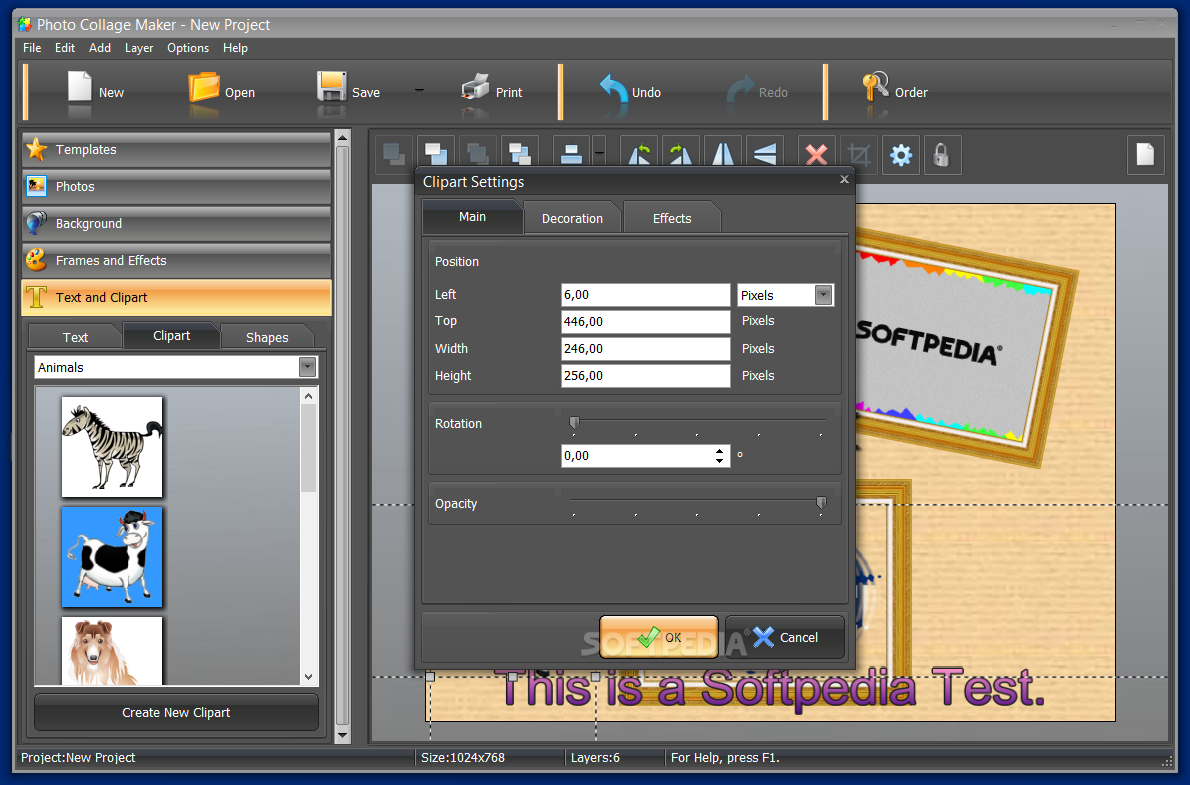
Task: Undo the last action
Action: point(613,89)
